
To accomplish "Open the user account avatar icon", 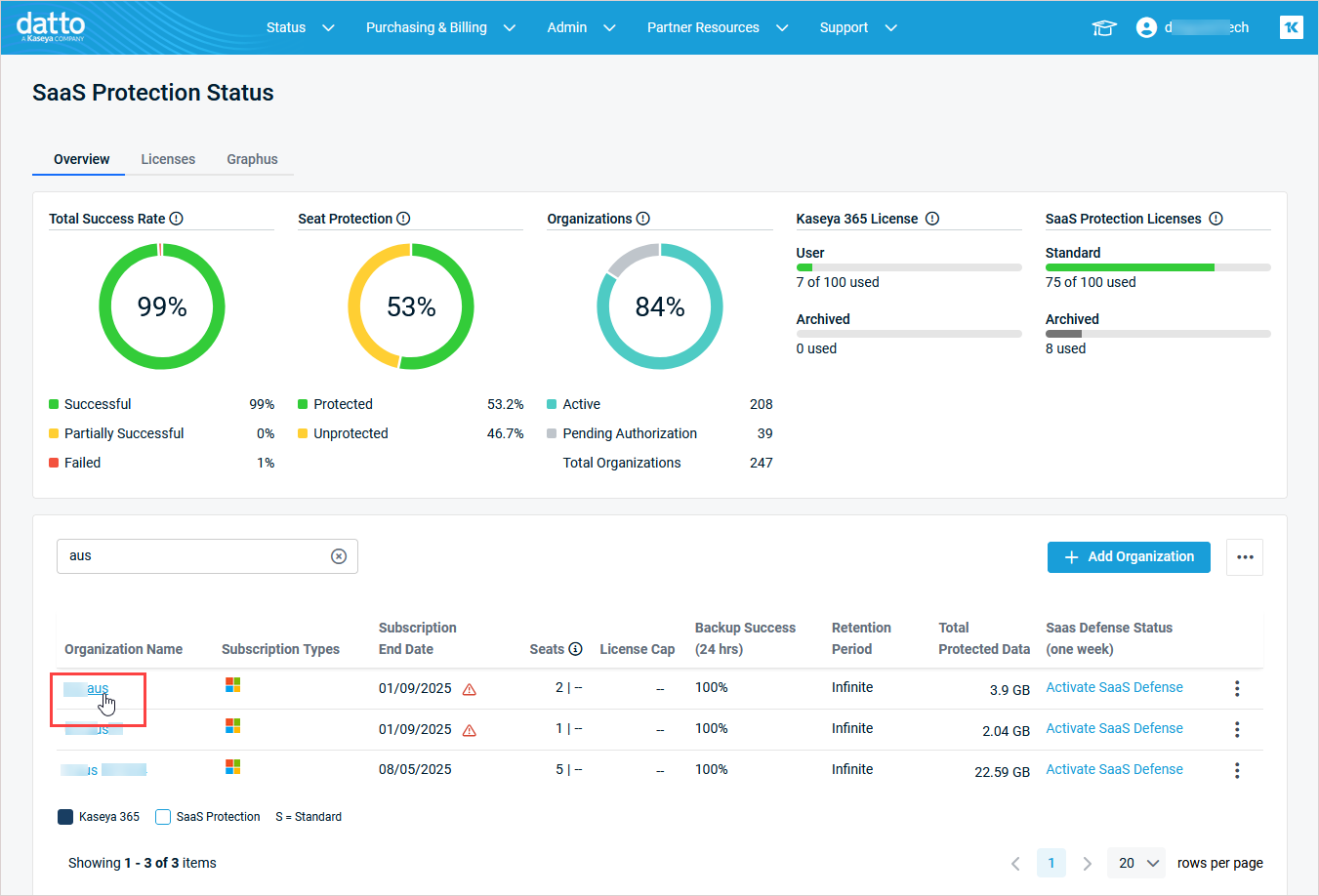I will [1146, 27].
